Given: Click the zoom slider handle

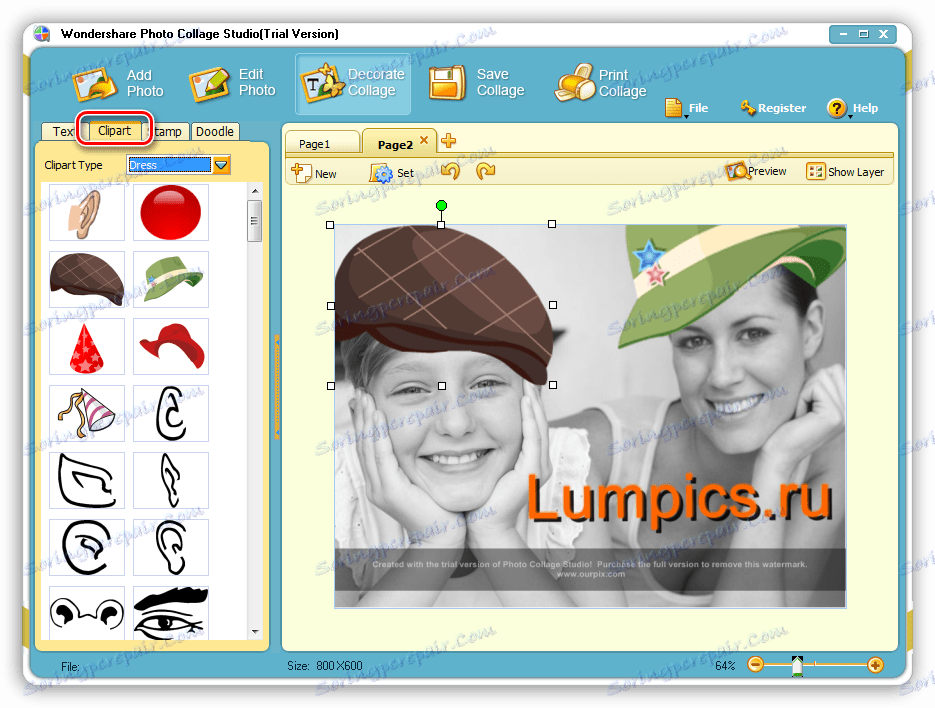Looking at the screenshot, I should [797, 666].
